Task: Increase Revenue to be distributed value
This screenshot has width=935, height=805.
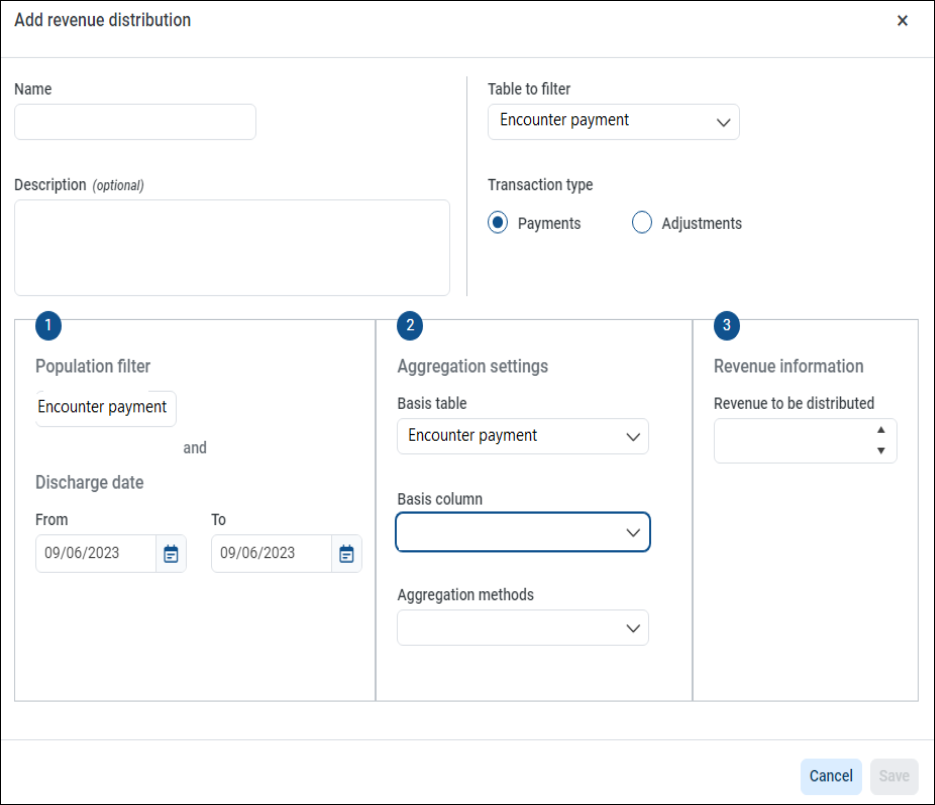Action: click(x=881, y=430)
